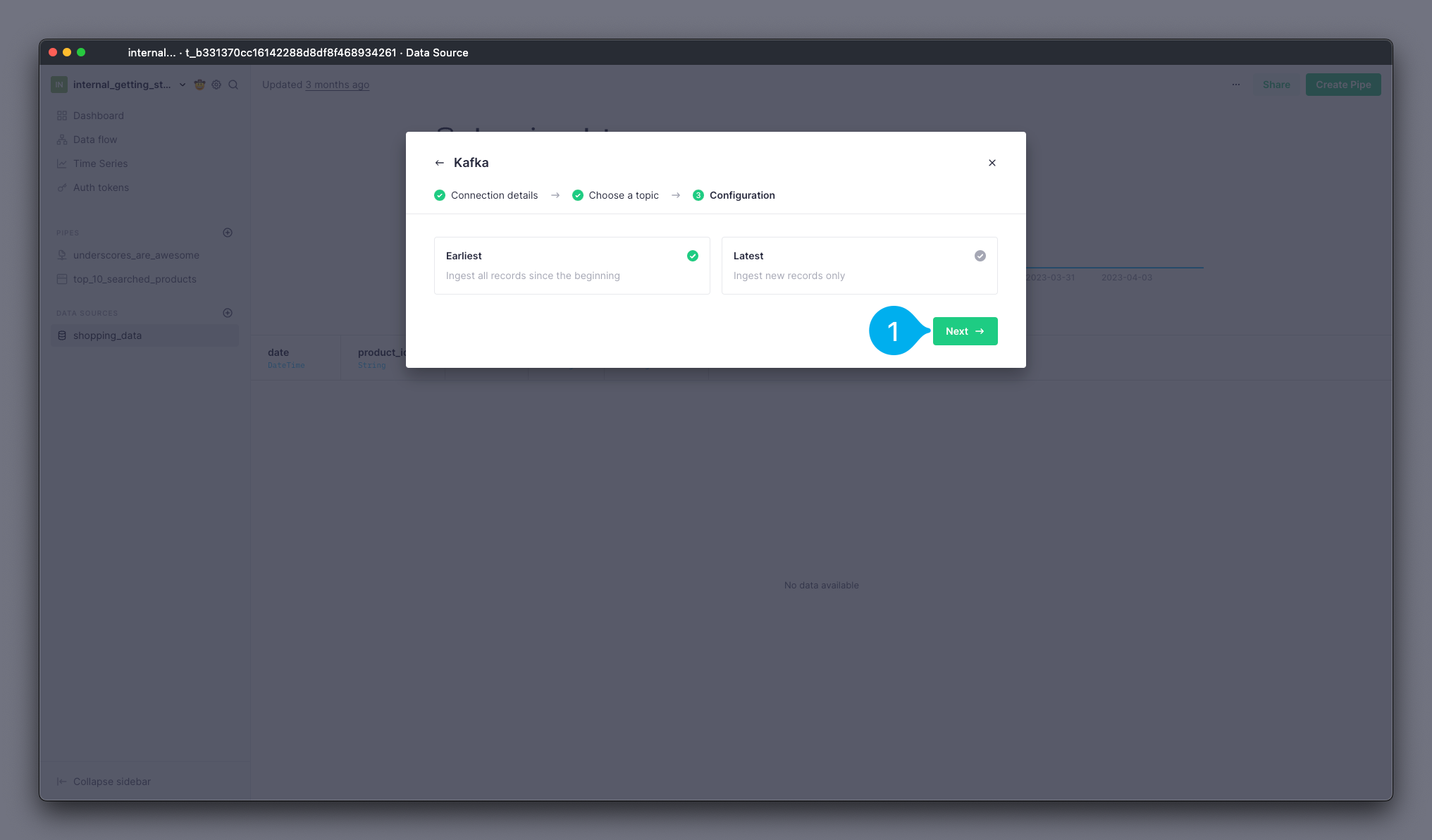Click the '3 months ago' updated link
The height and width of the screenshot is (840, 1432).
[x=337, y=85]
